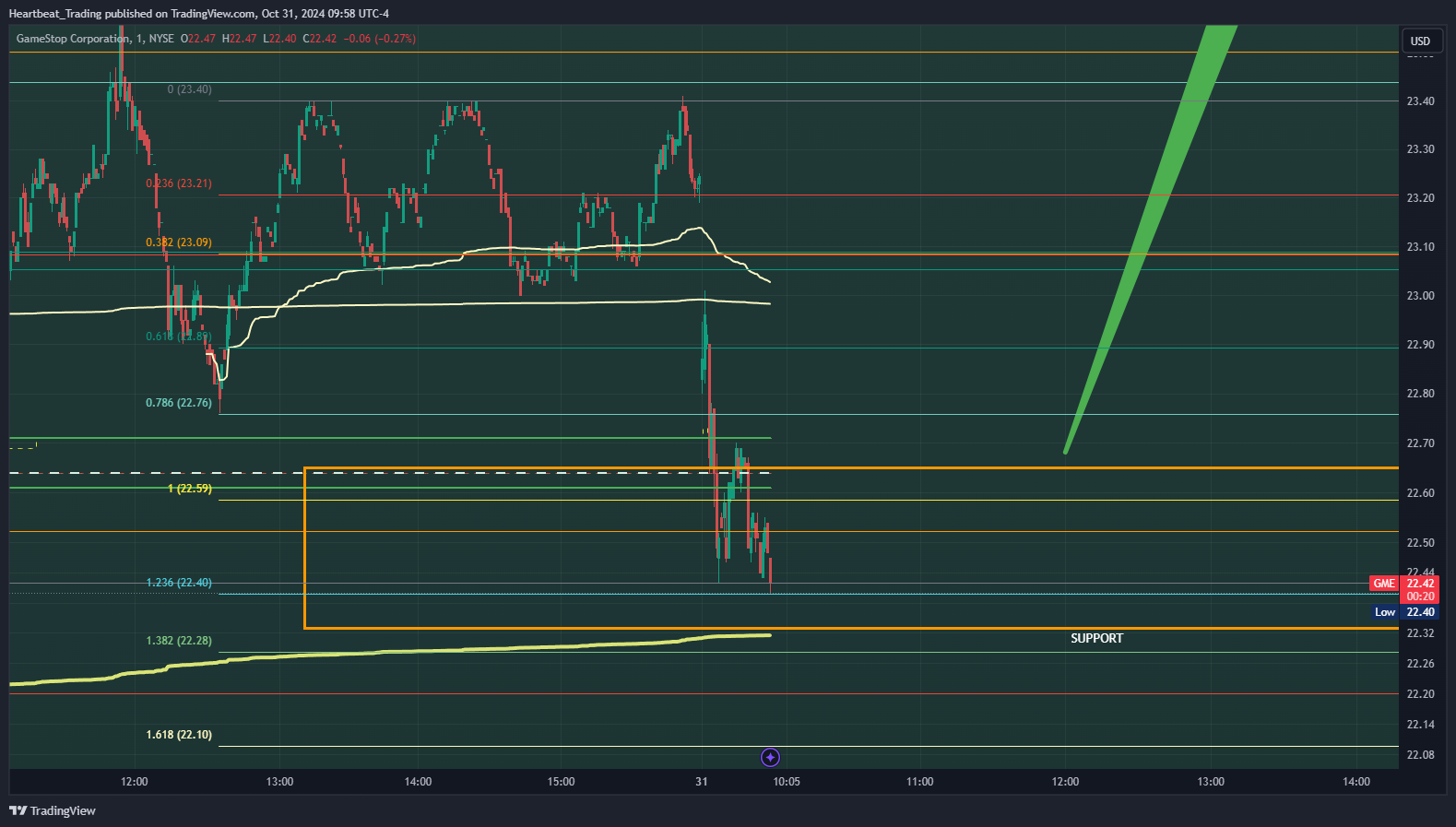Click the 15:00 time axis label
This screenshot has width=1456, height=827.
[x=561, y=782]
